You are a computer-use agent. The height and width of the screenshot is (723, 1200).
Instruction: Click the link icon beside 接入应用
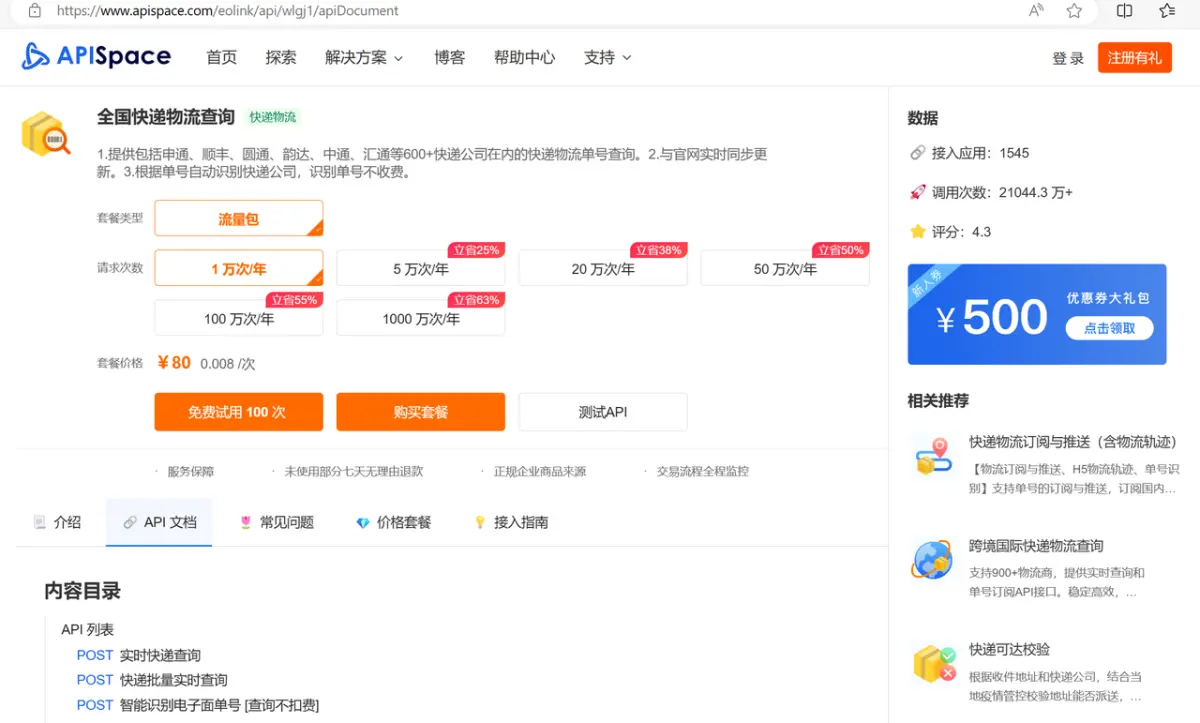pyautogui.click(x=917, y=153)
